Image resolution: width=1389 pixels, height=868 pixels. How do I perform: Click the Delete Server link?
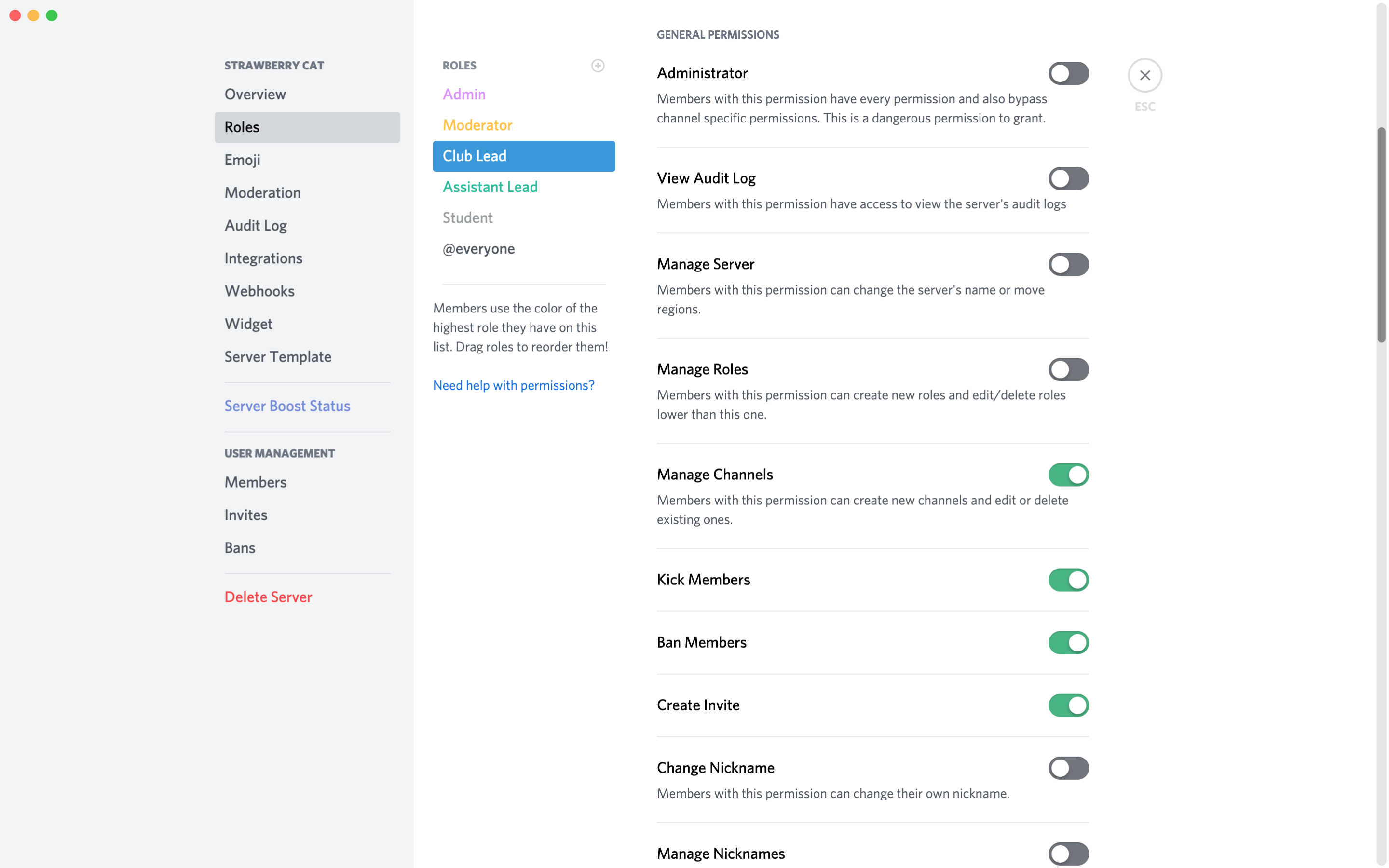click(268, 597)
